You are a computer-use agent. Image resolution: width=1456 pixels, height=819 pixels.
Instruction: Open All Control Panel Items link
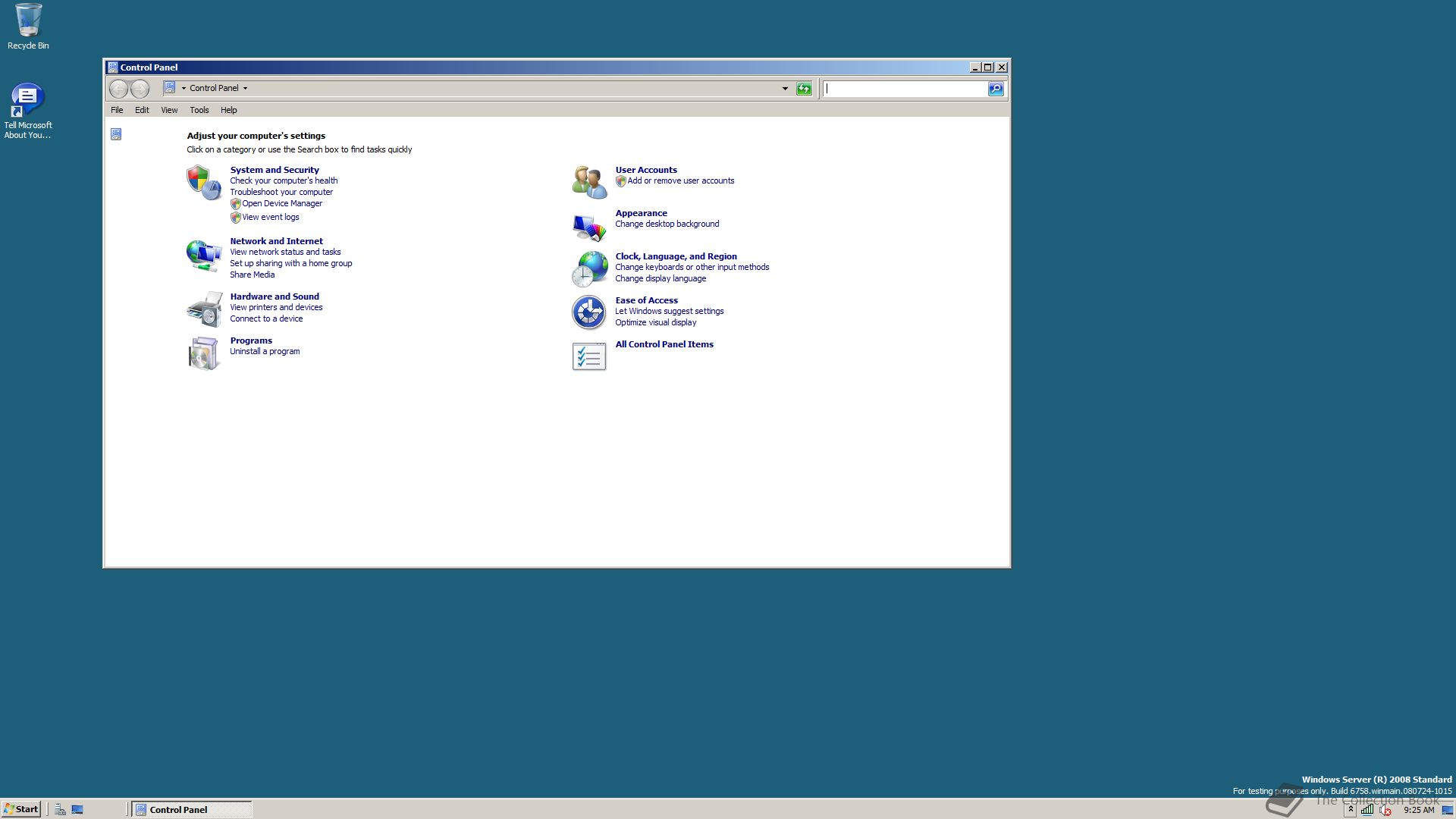[x=664, y=344]
